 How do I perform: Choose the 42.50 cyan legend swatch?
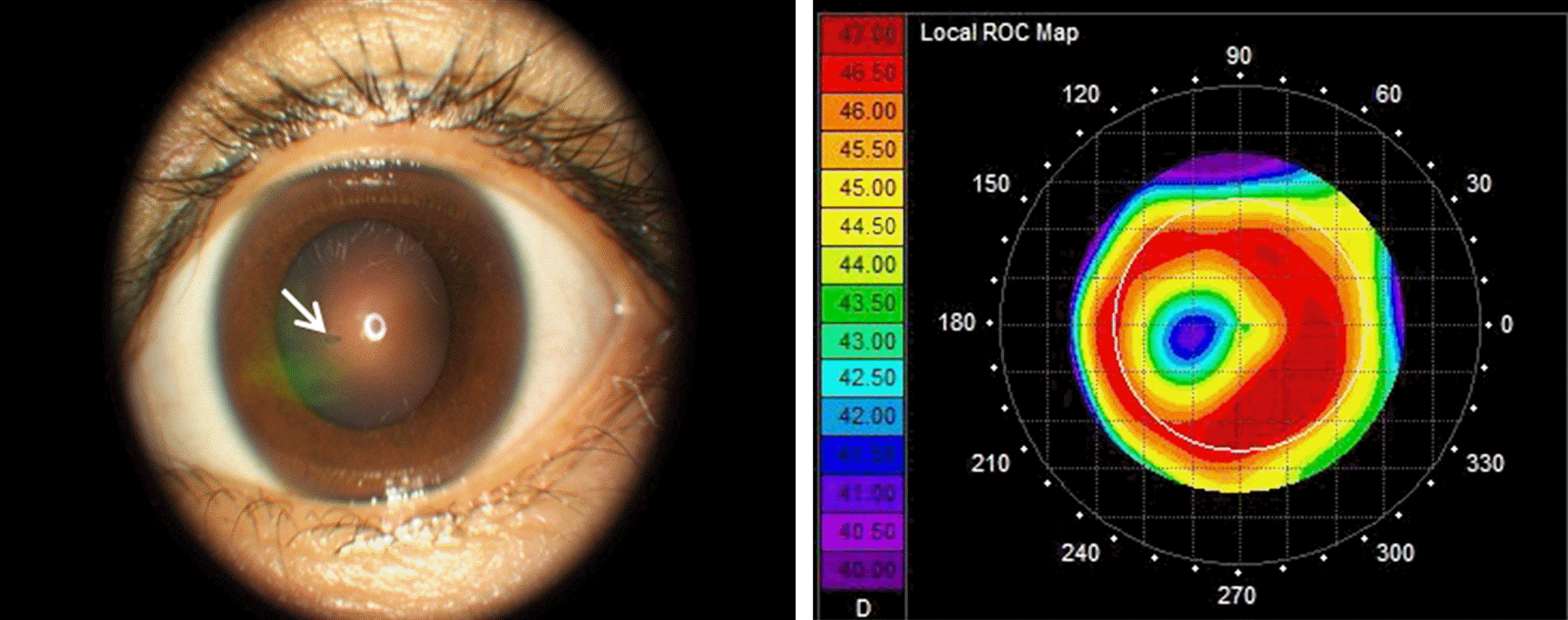pos(863,379)
